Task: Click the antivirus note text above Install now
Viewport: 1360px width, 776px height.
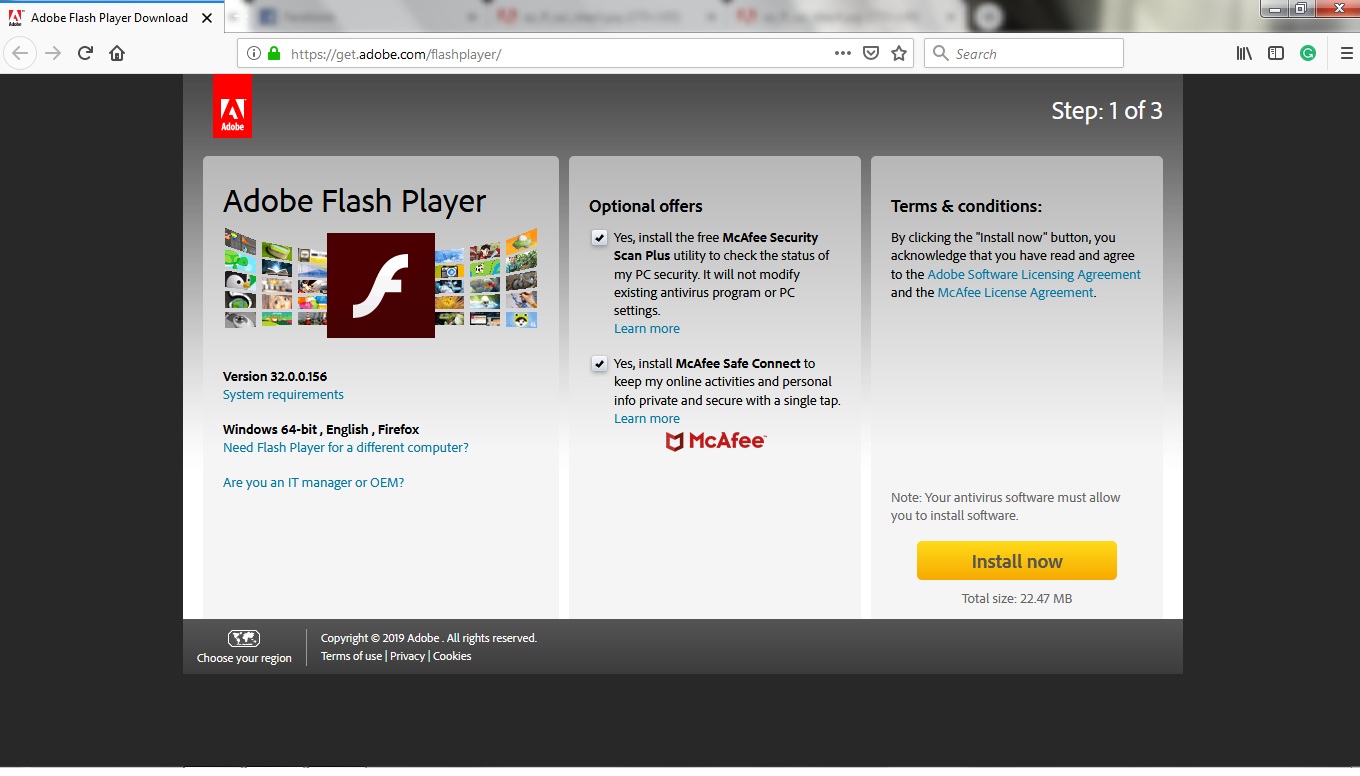Action: pyautogui.click(x=1006, y=507)
